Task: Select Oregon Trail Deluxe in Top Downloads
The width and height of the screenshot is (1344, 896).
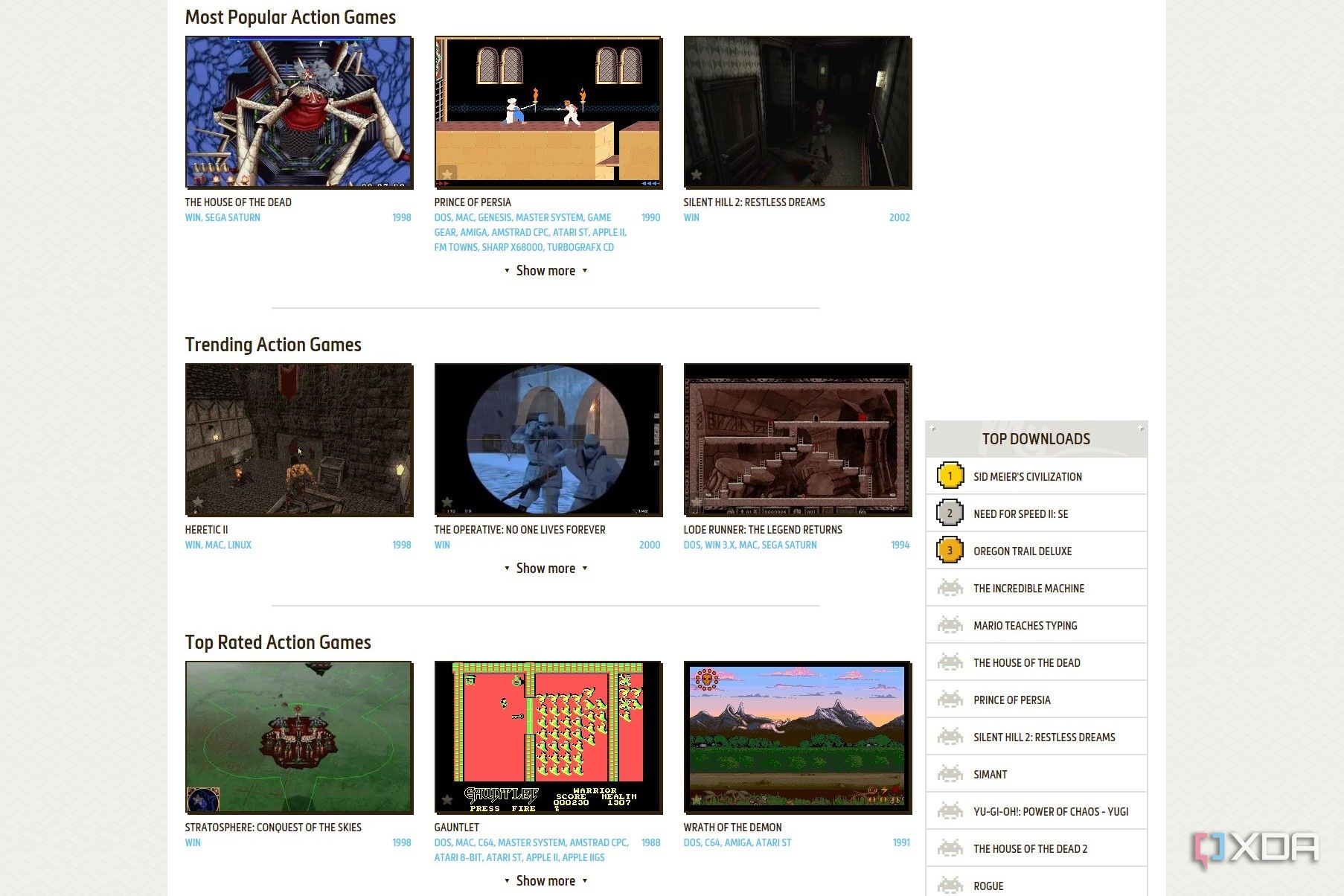Action: pos(1023,551)
